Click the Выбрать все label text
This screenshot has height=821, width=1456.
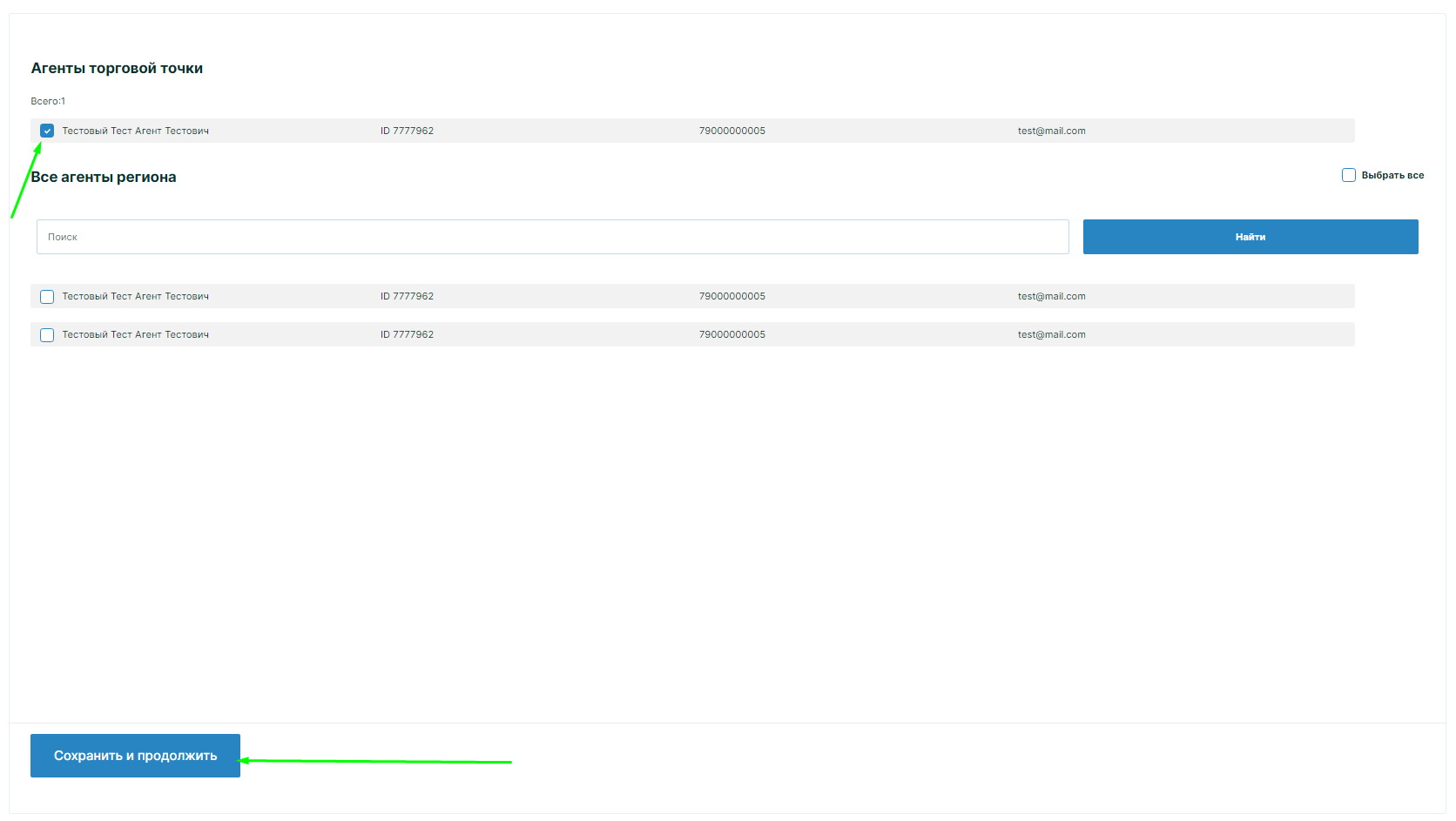1392,175
